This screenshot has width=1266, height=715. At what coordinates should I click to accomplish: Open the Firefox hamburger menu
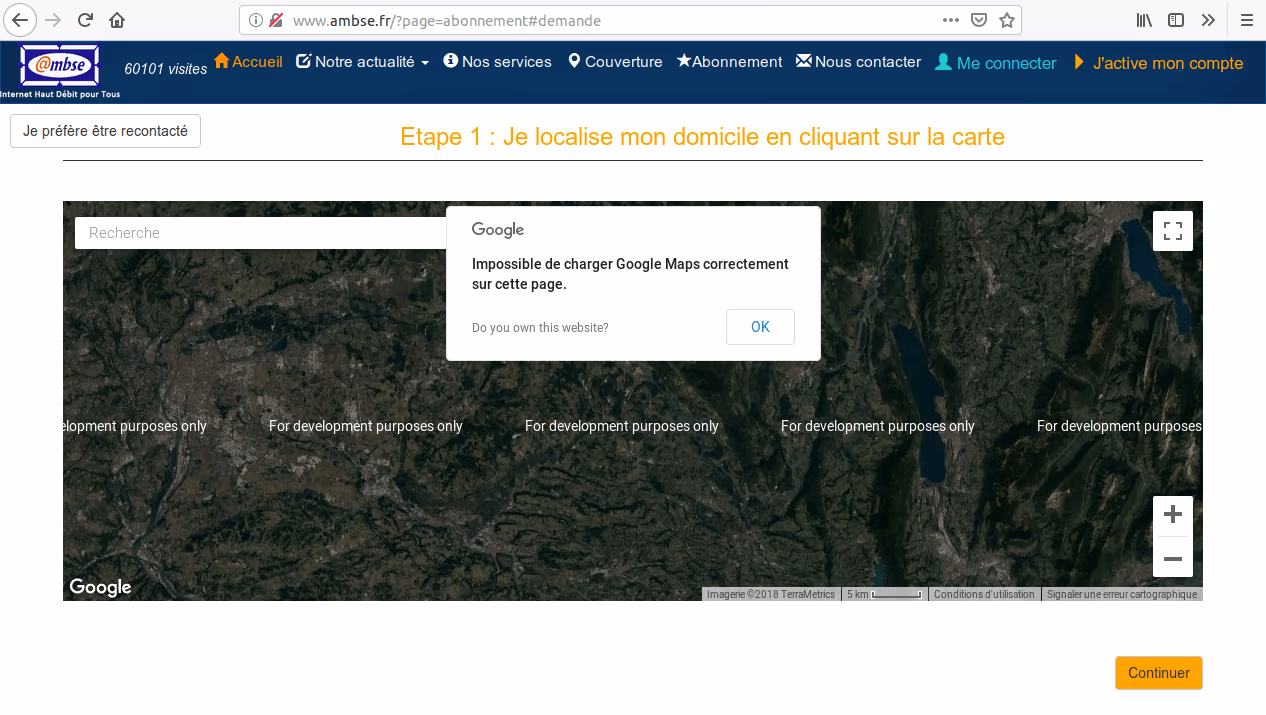(1247, 20)
